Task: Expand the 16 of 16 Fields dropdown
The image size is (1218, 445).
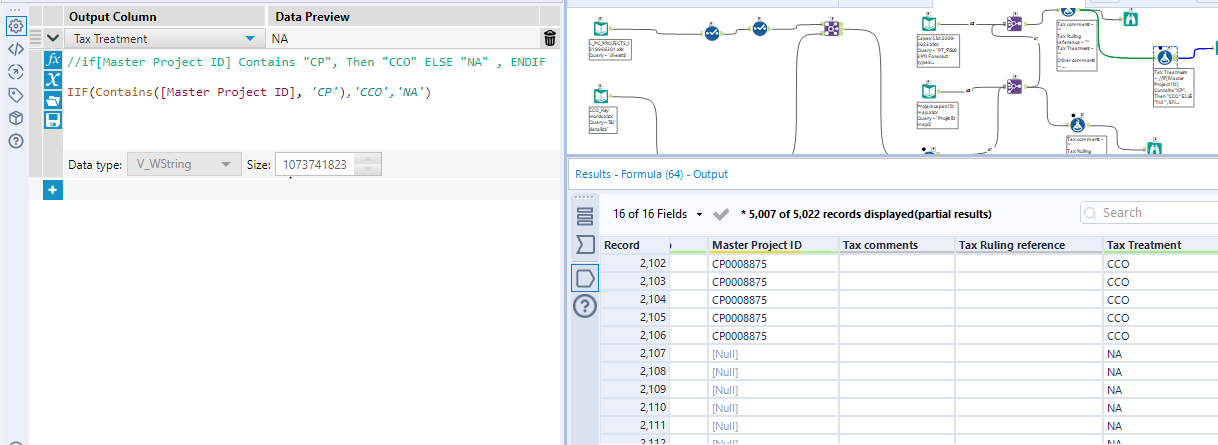Action: (x=699, y=214)
